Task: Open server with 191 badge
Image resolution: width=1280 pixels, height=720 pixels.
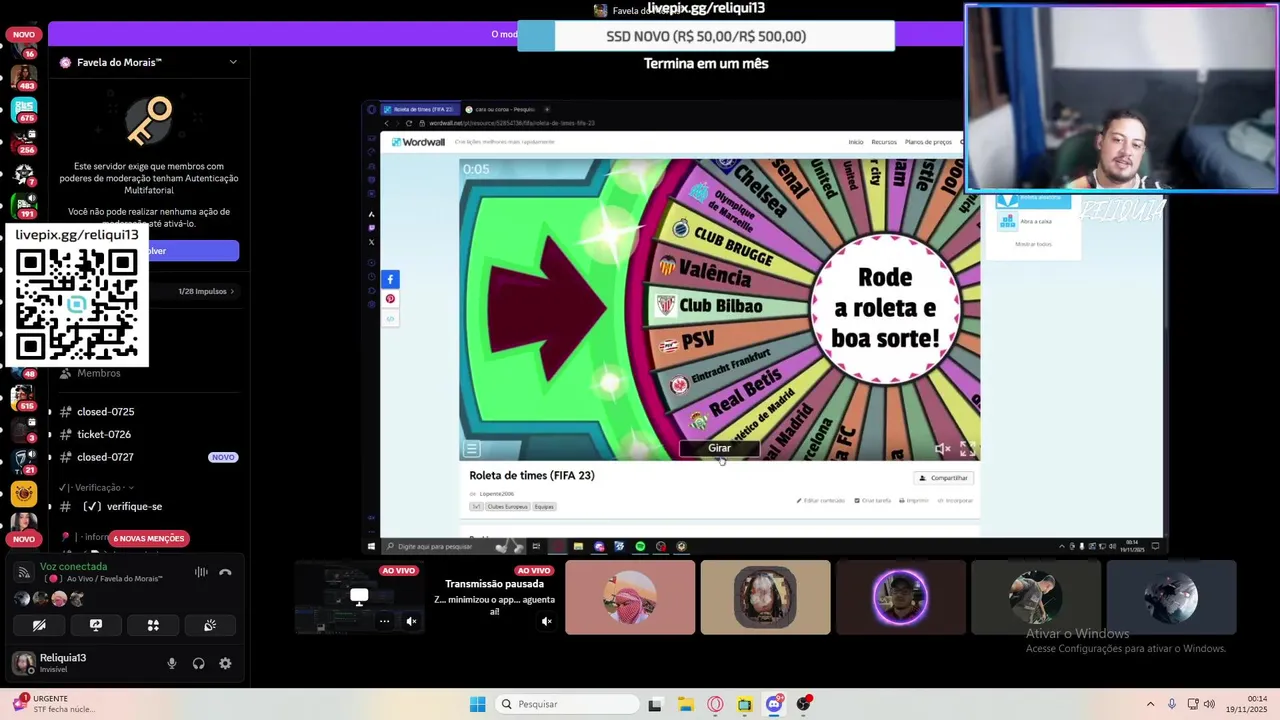Action: (x=24, y=205)
